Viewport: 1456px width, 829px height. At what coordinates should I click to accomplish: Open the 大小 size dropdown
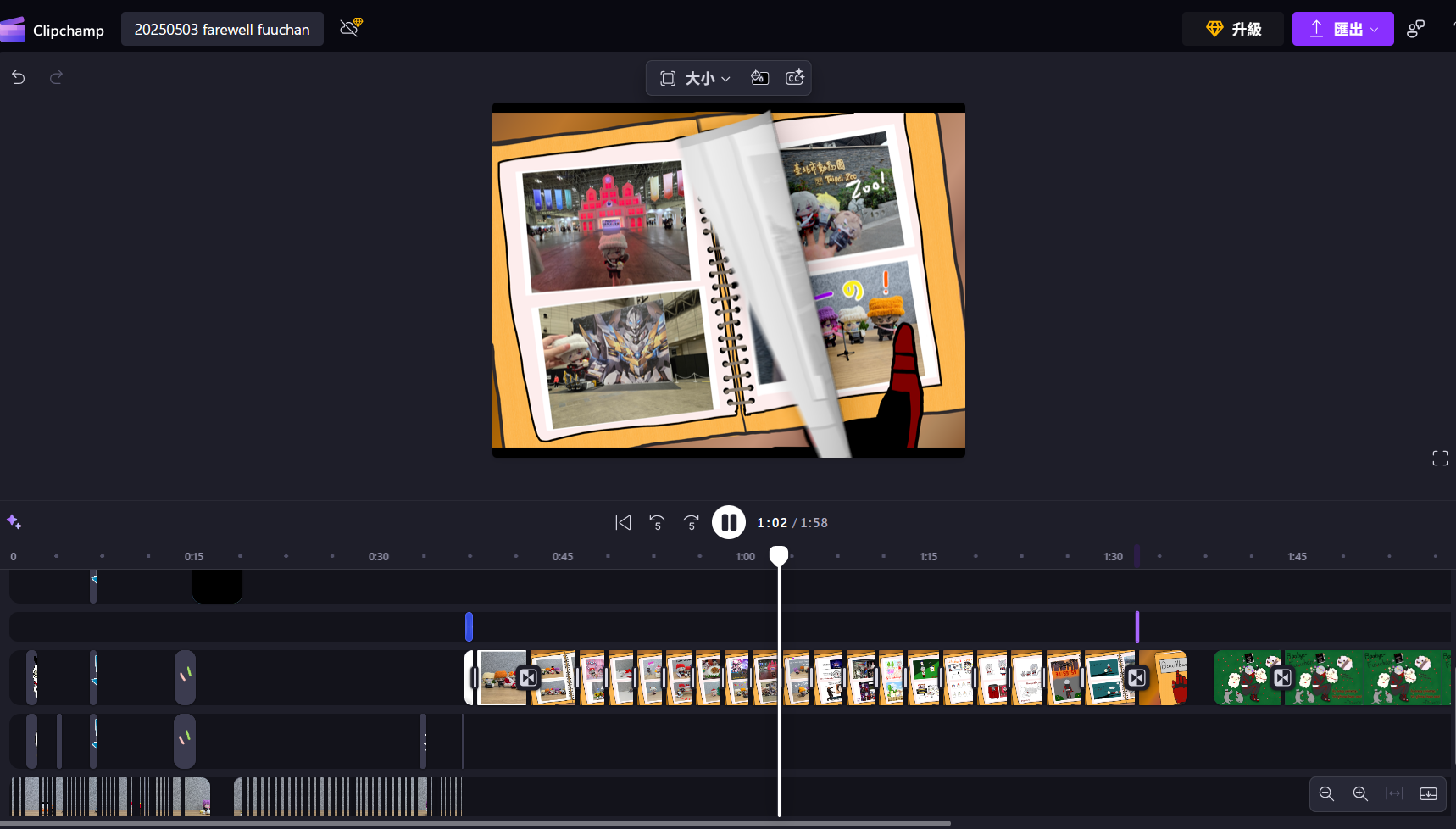695,78
